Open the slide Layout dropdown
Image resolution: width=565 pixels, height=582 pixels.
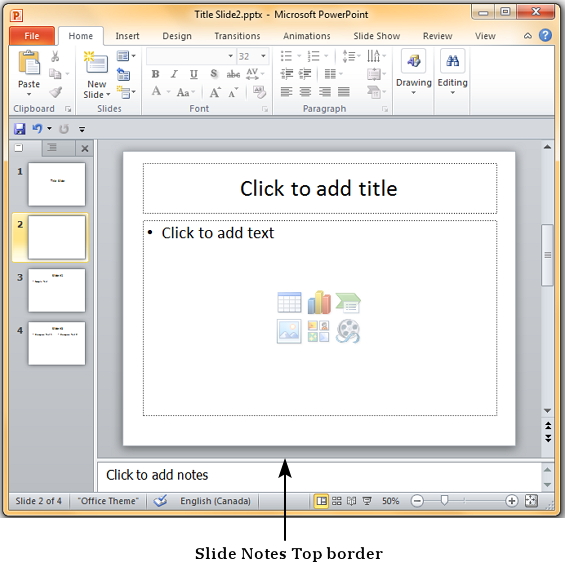tap(126, 56)
